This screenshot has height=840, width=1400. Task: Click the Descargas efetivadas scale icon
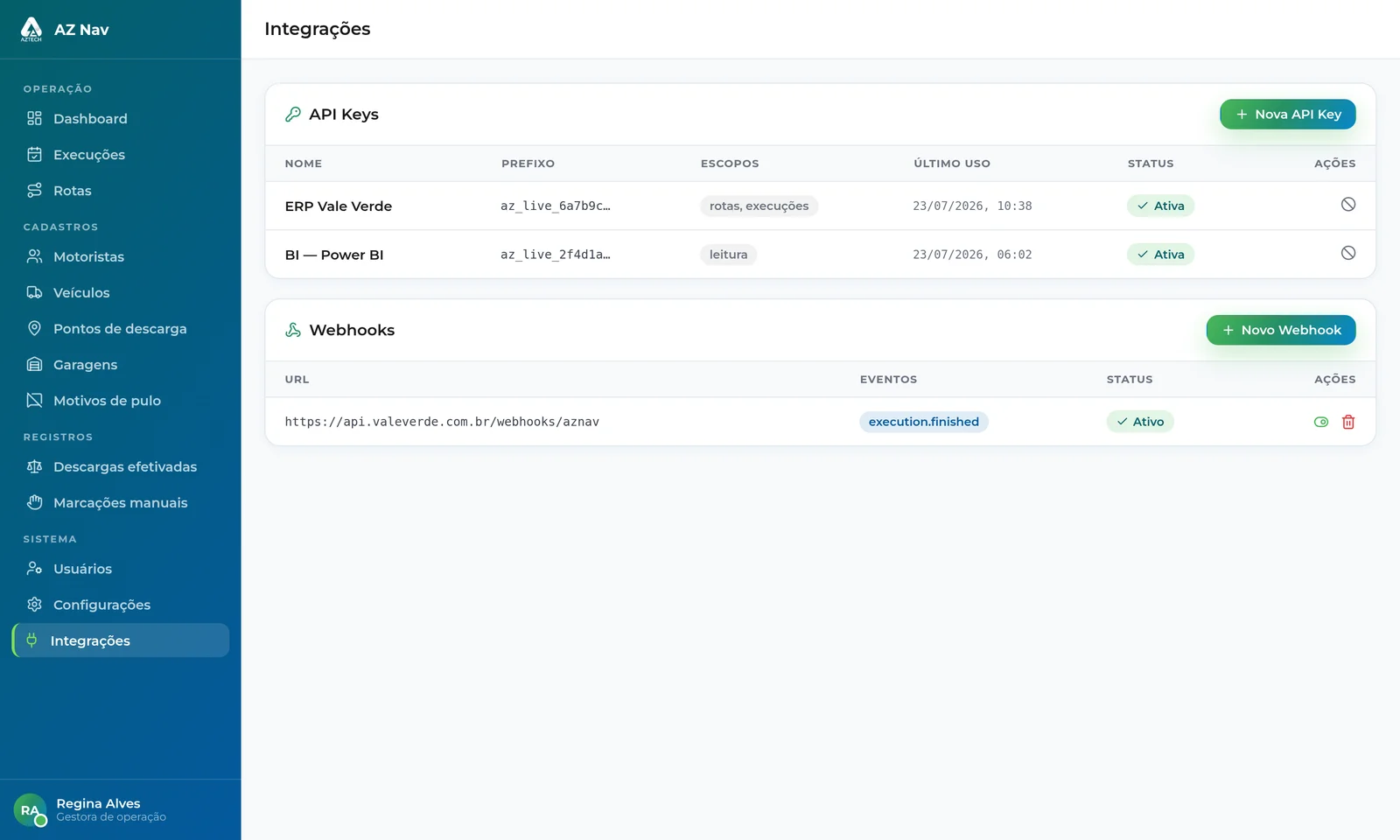34,466
